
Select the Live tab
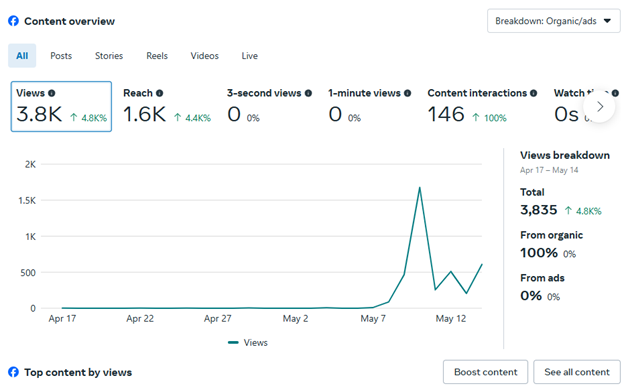(250, 56)
